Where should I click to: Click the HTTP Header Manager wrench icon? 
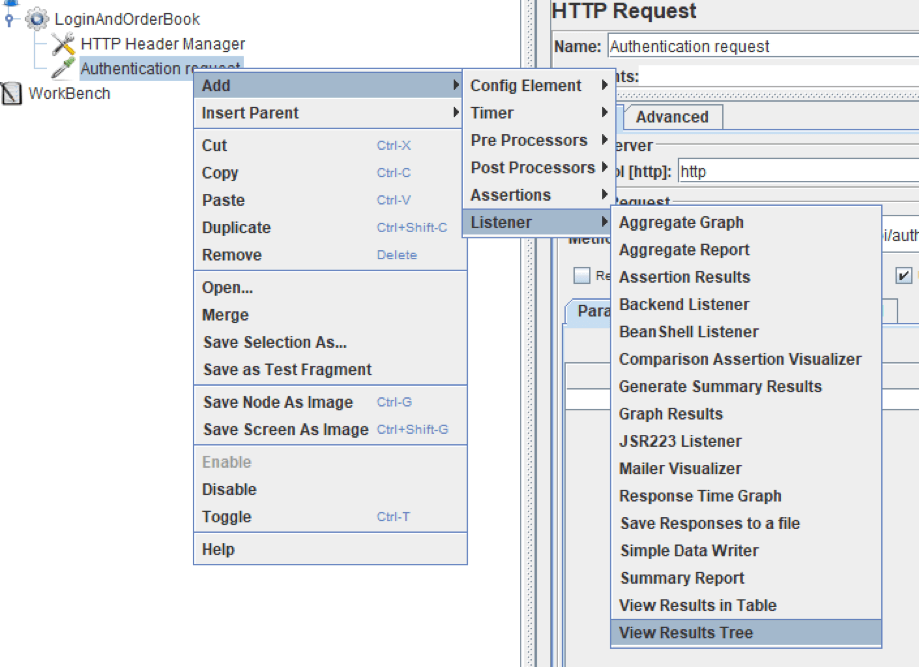click(63, 44)
